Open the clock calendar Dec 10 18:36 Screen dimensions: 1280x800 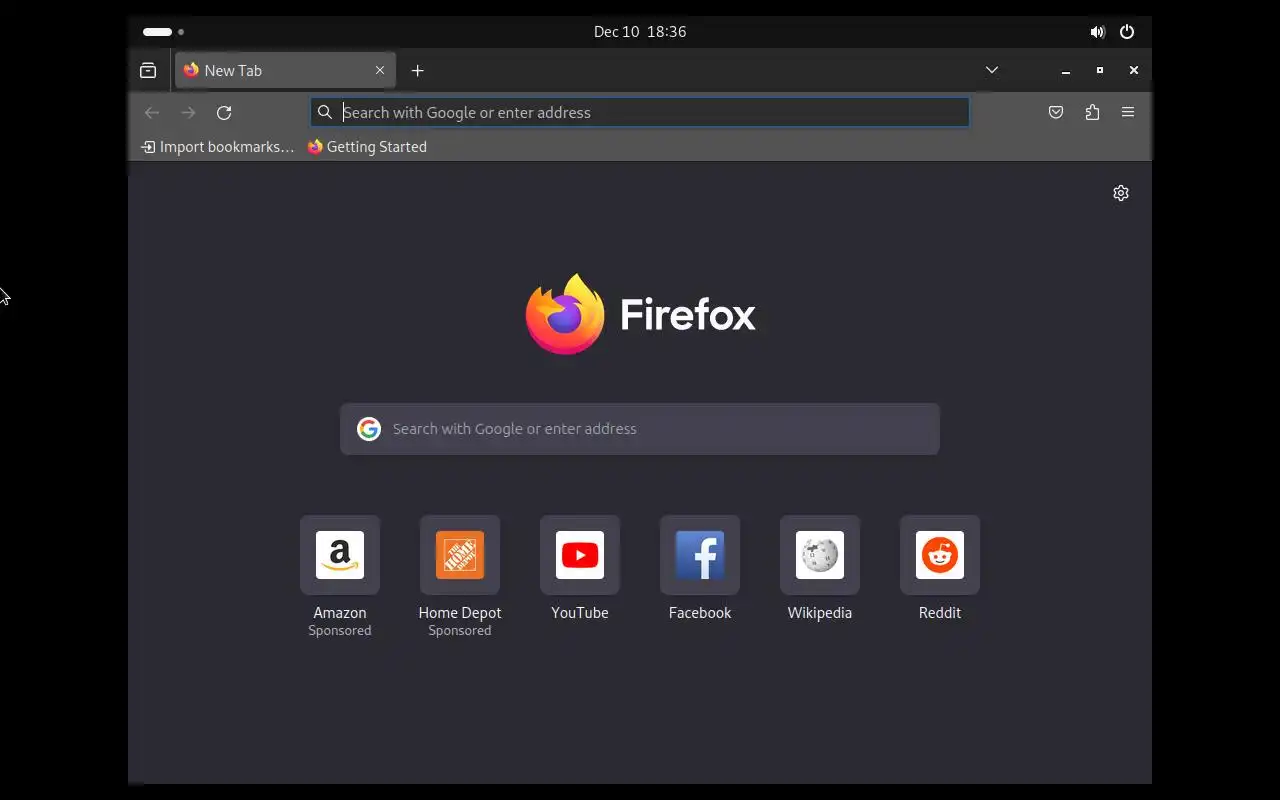tap(640, 32)
